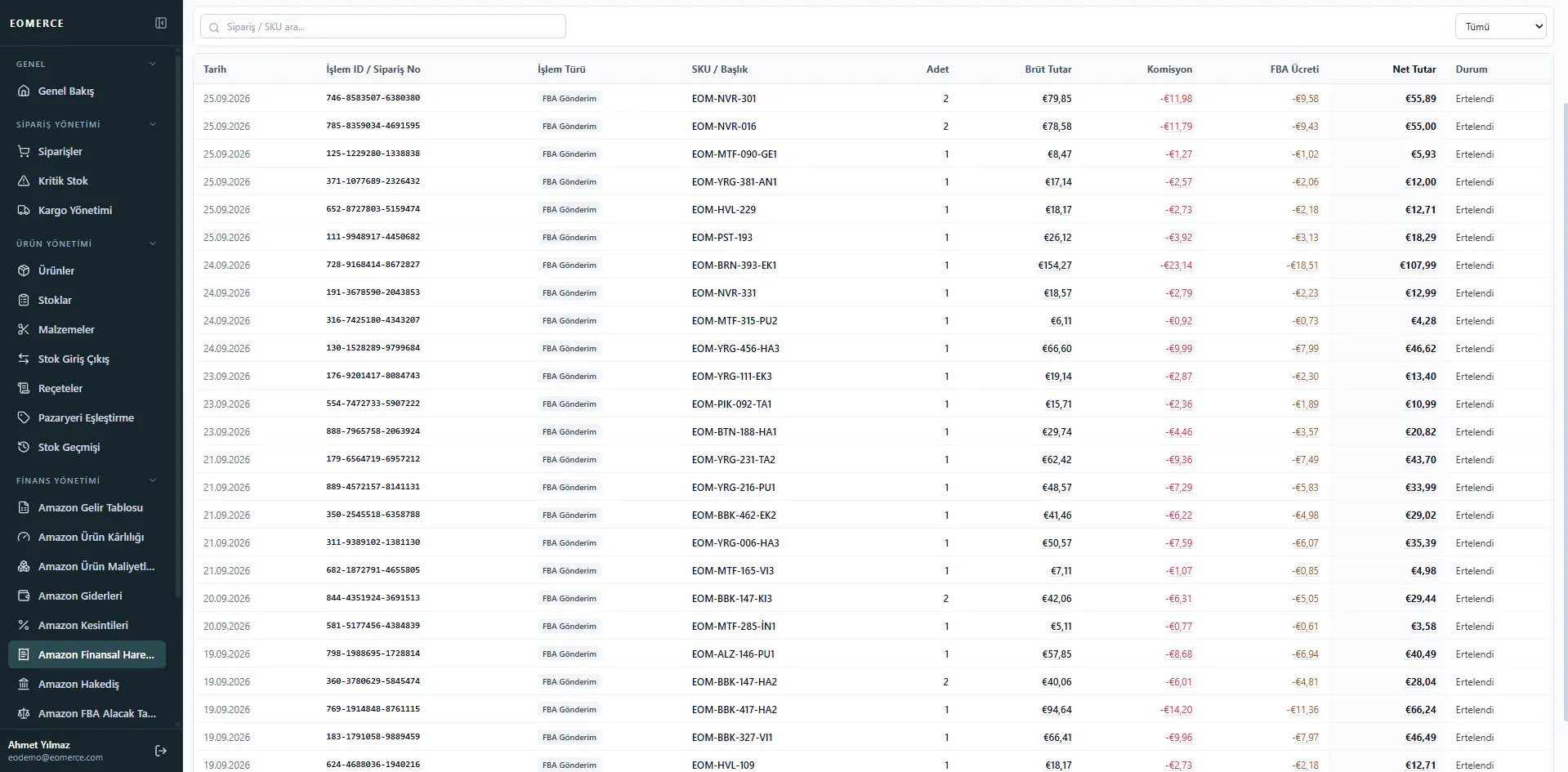Click Ertelendi status of EOM-NVR-016 row
The image size is (1568, 772).
(1474, 126)
